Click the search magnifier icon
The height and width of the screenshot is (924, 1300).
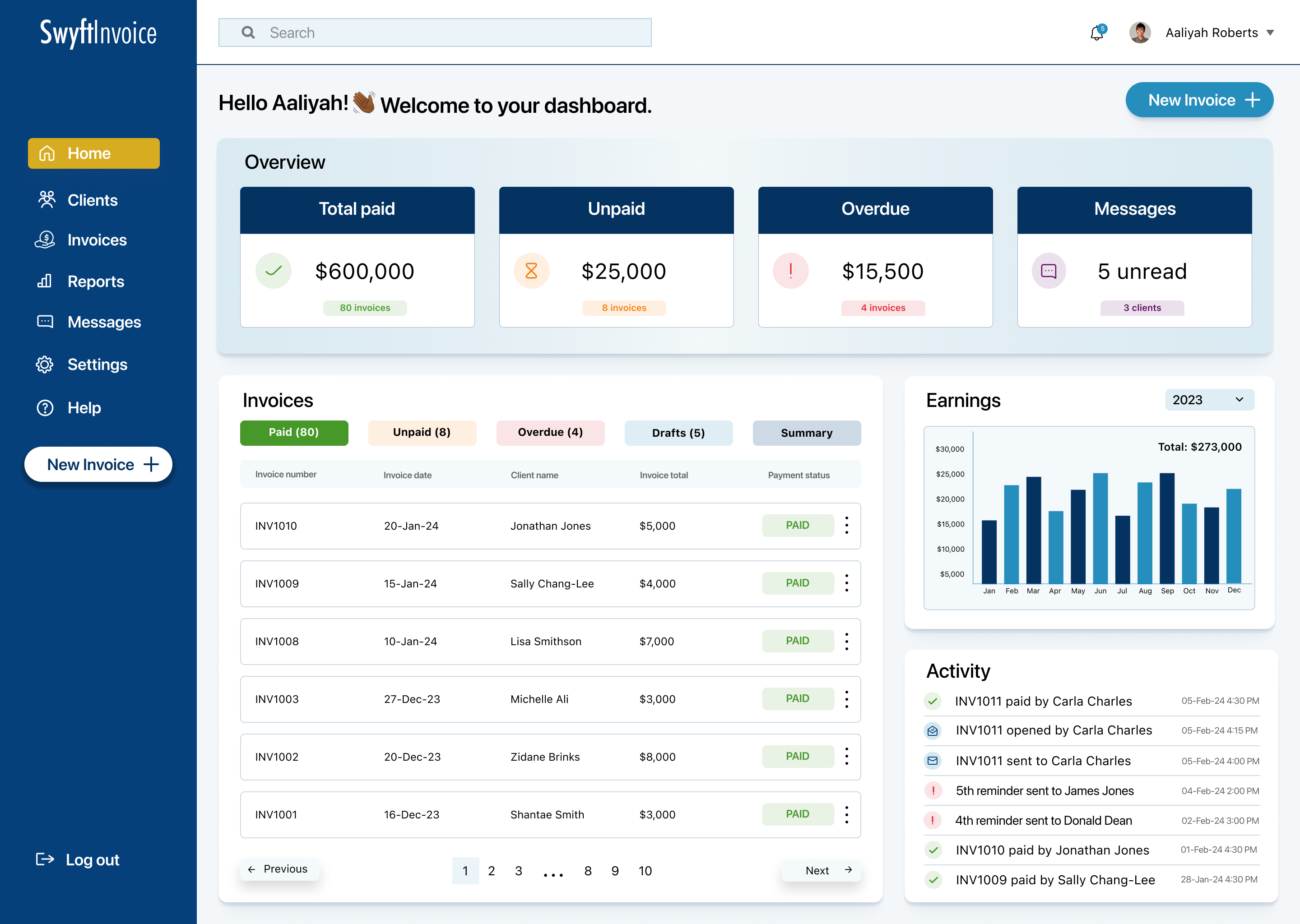(248, 32)
